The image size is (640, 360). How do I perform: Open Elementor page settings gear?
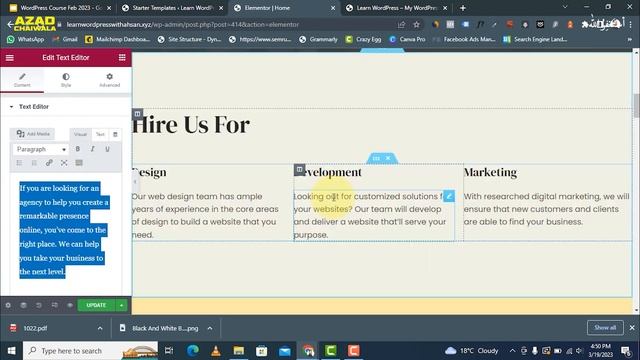(8, 305)
